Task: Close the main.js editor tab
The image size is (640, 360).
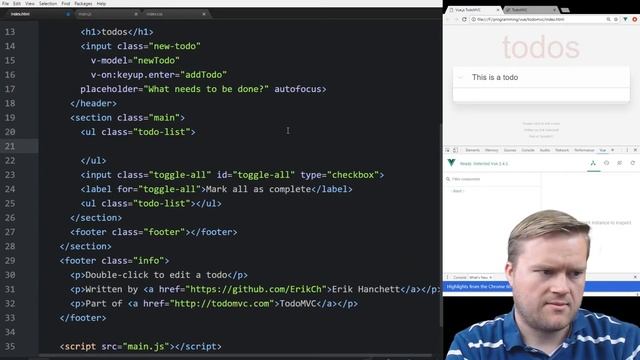Action: pos(136,14)
